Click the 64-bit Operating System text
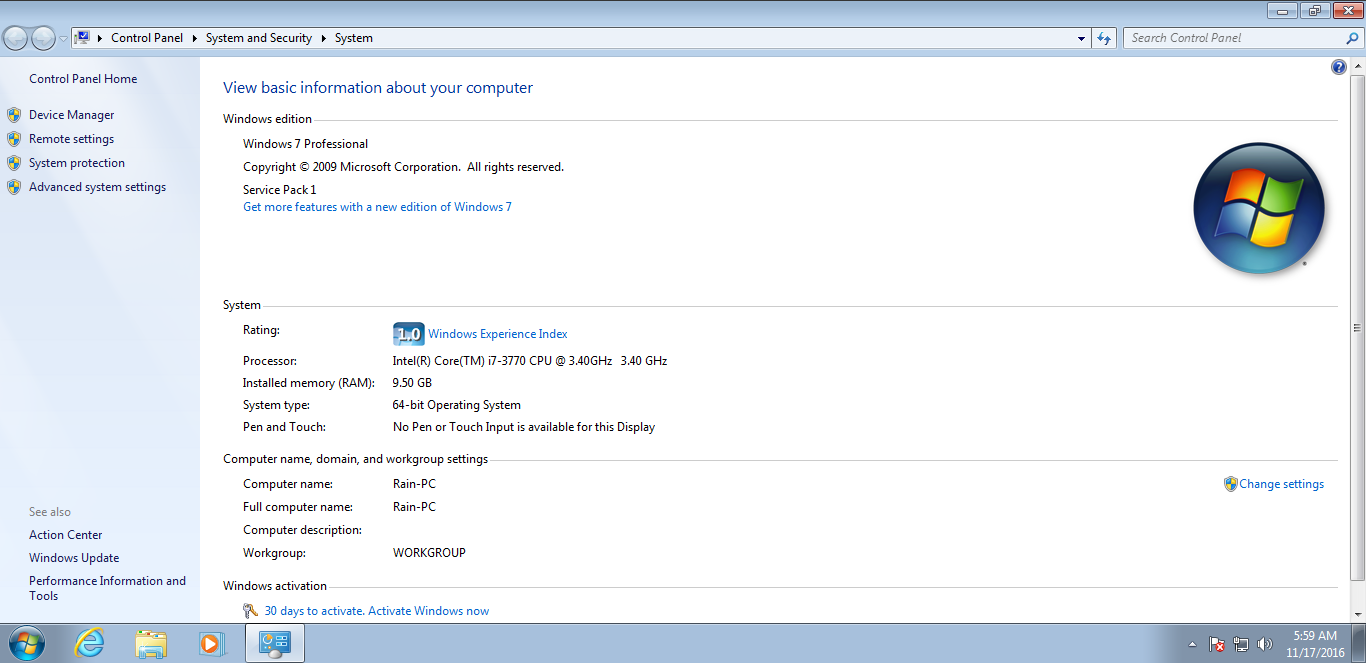Image resolution: width=1366 pixels, height=663 pixels. click(x=457, y=405)
